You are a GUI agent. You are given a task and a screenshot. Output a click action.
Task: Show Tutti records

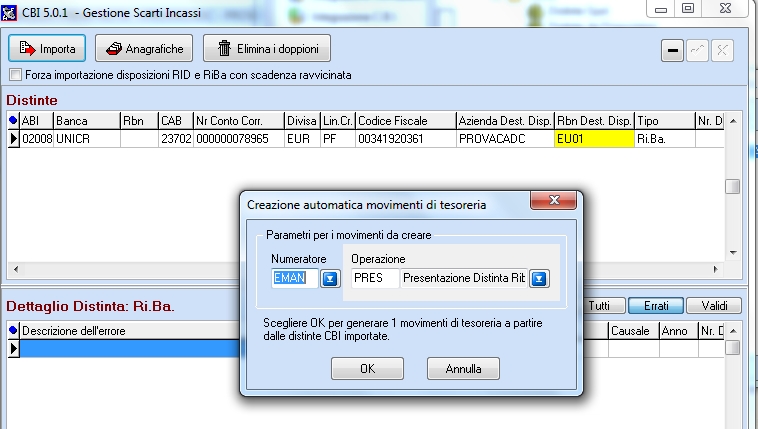tap(604, 306)
